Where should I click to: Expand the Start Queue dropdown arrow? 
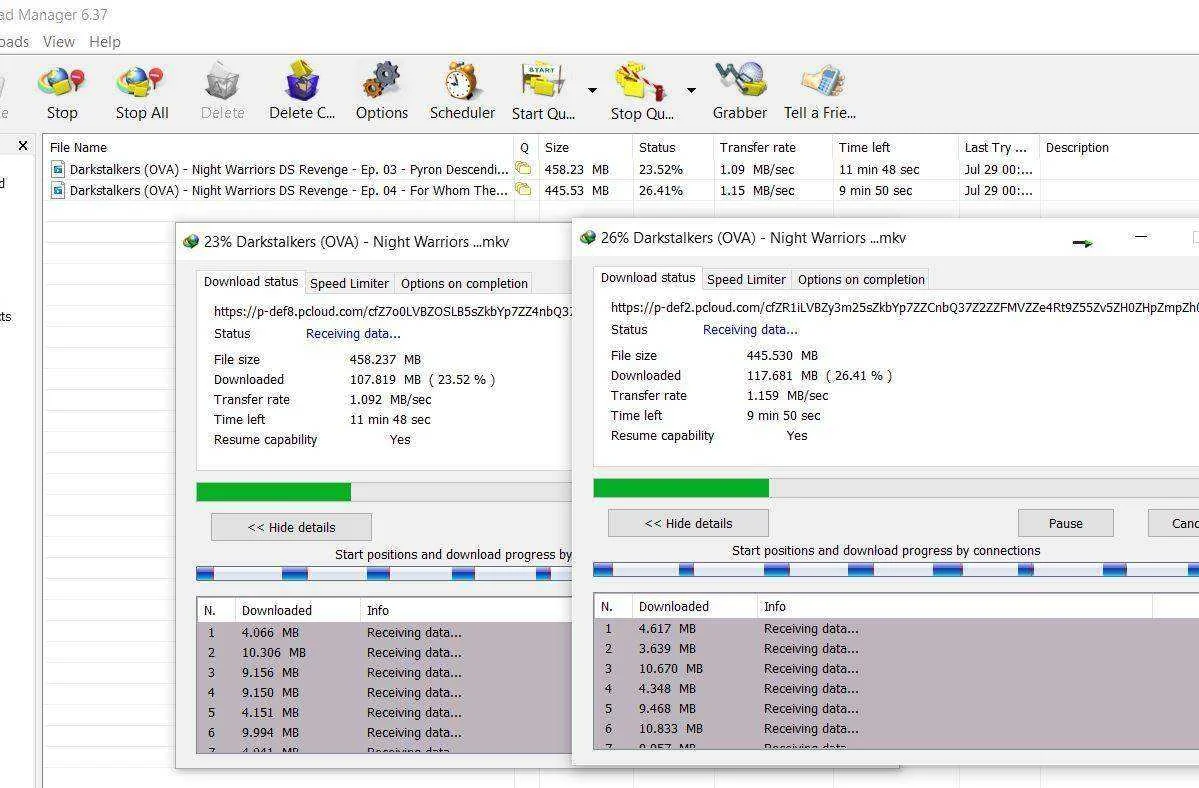pos(592,90)
